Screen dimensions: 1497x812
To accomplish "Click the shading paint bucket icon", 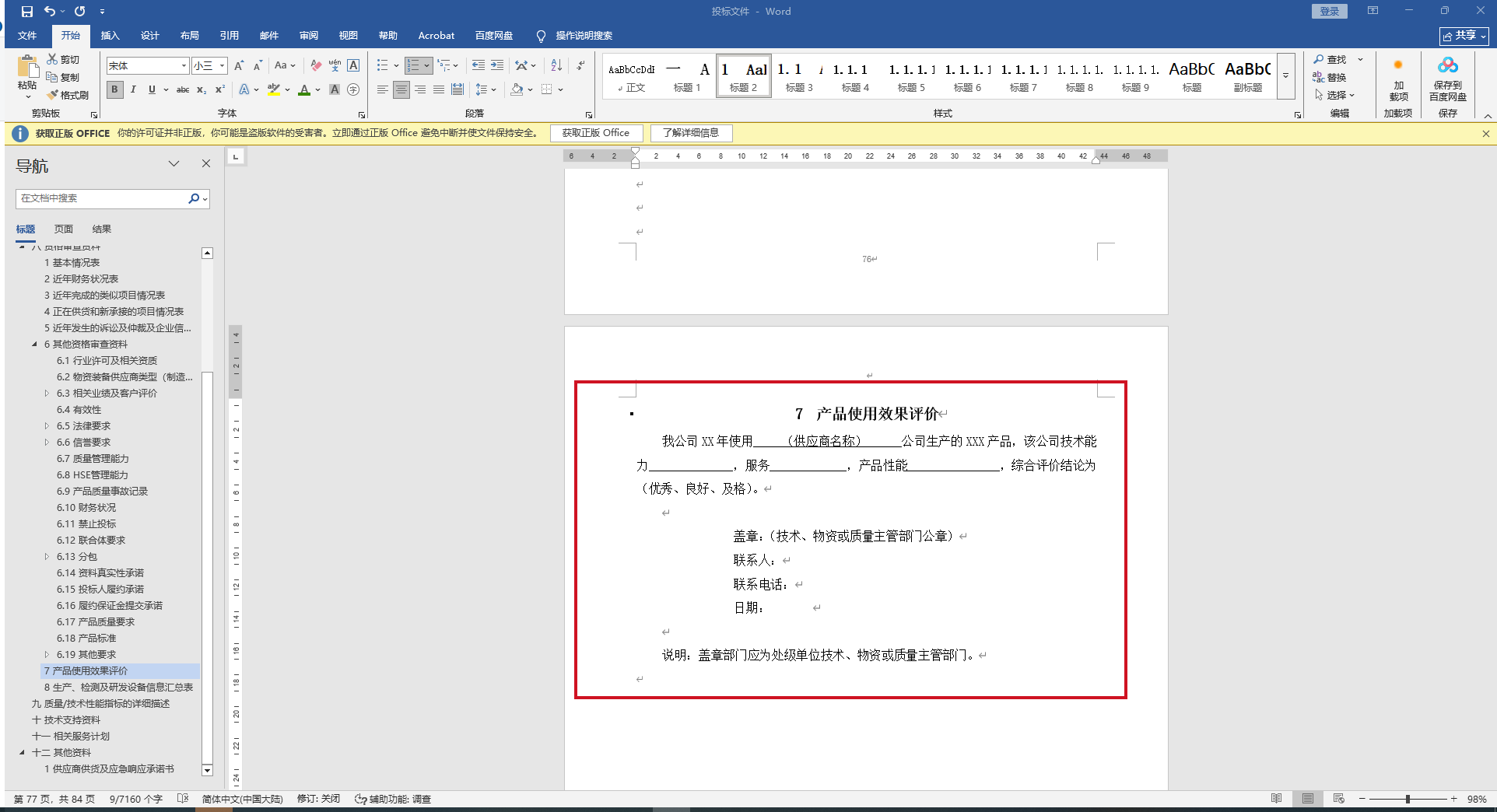I will (x=517, y=89).
